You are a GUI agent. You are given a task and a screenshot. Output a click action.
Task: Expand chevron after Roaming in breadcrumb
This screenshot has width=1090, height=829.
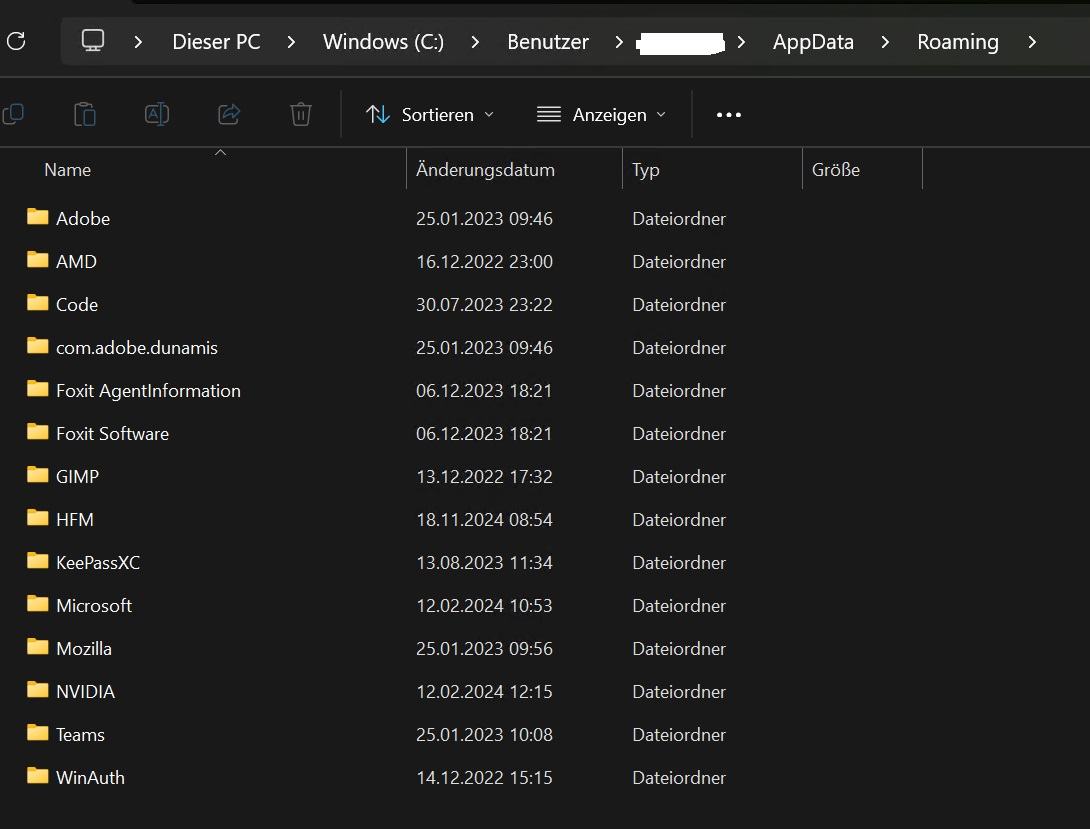coord(1032,42)
